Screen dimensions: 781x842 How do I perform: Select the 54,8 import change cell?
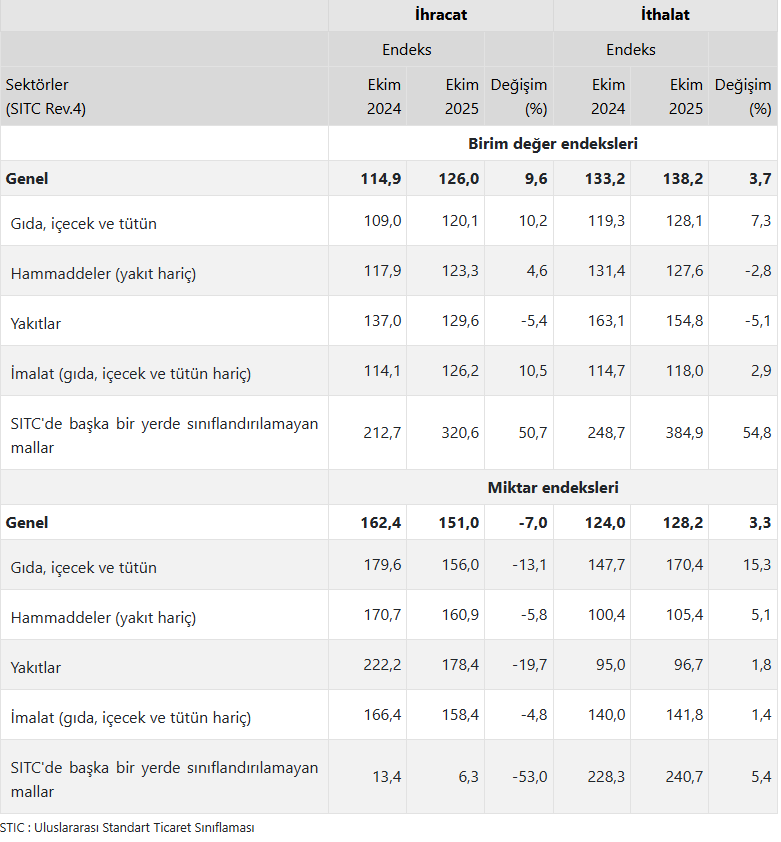click(x=755, y=433)
